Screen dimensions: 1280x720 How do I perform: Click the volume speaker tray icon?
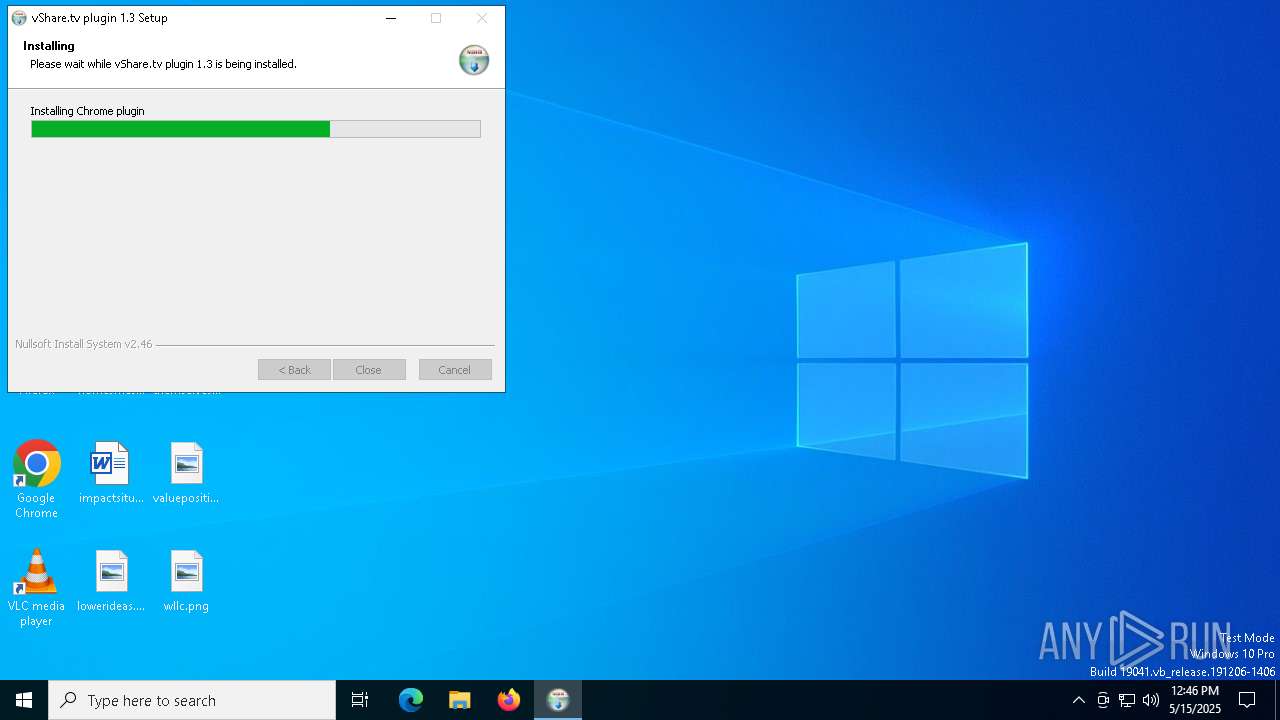1151,700
